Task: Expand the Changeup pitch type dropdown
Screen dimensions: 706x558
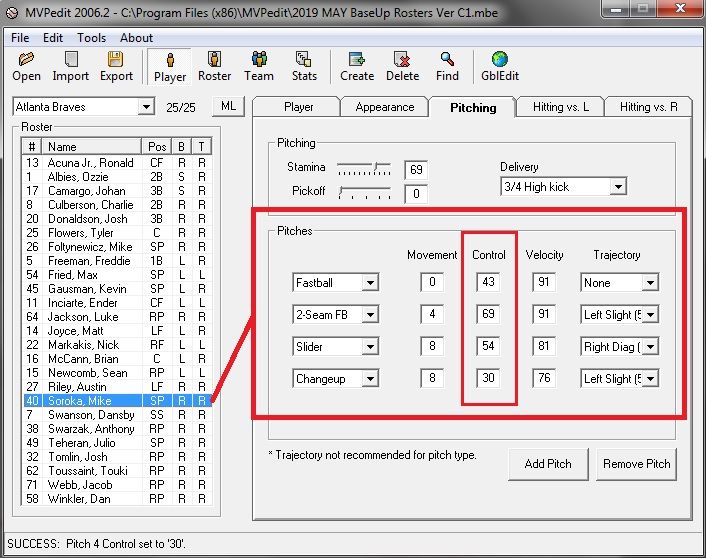Action: [x=370, y=379]
